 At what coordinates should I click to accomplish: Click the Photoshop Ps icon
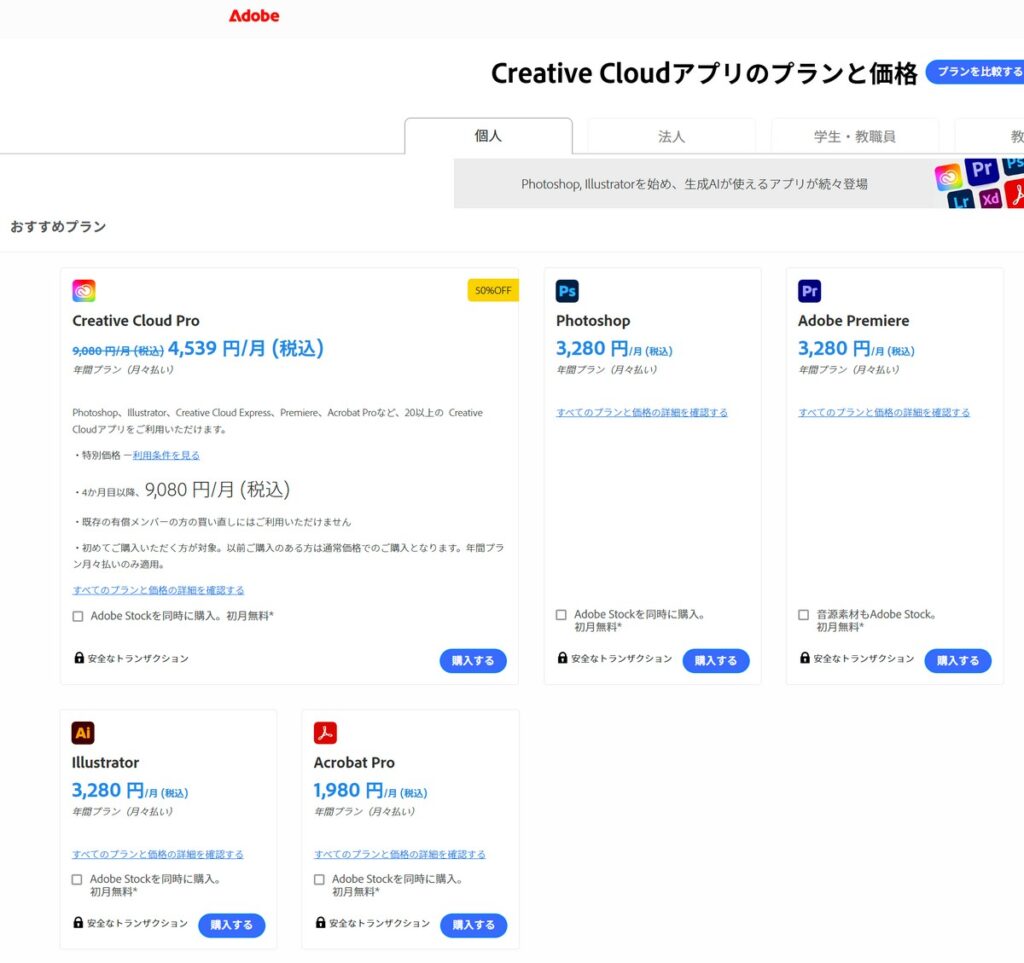(567, 291)
